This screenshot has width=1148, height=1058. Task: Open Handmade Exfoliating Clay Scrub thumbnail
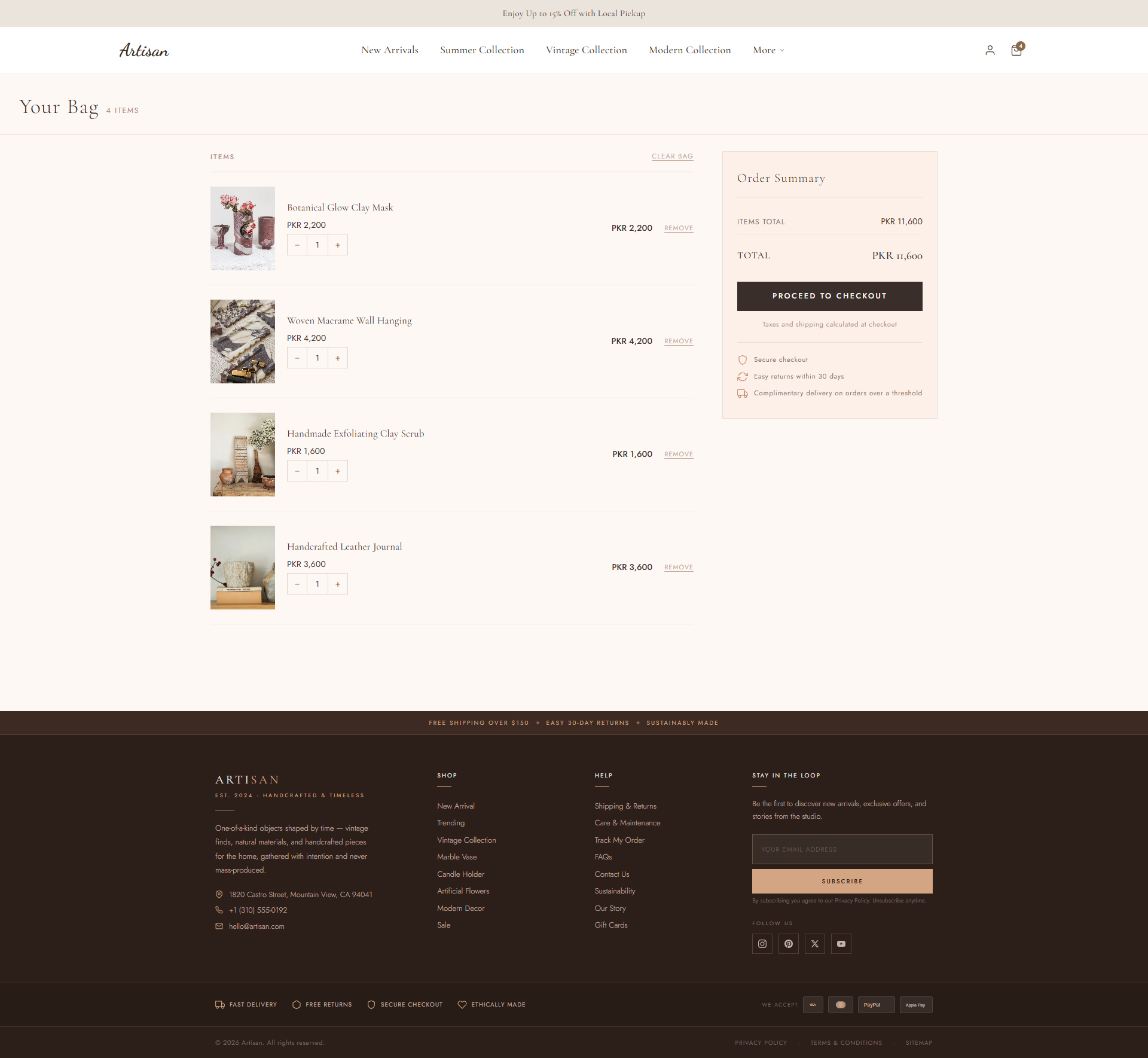[x=243, y=455]
